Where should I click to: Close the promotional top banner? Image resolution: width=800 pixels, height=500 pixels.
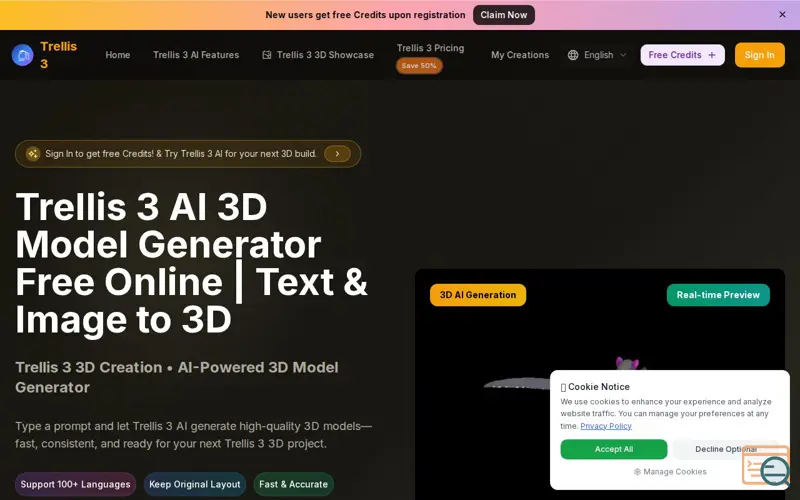click(782, 15)
